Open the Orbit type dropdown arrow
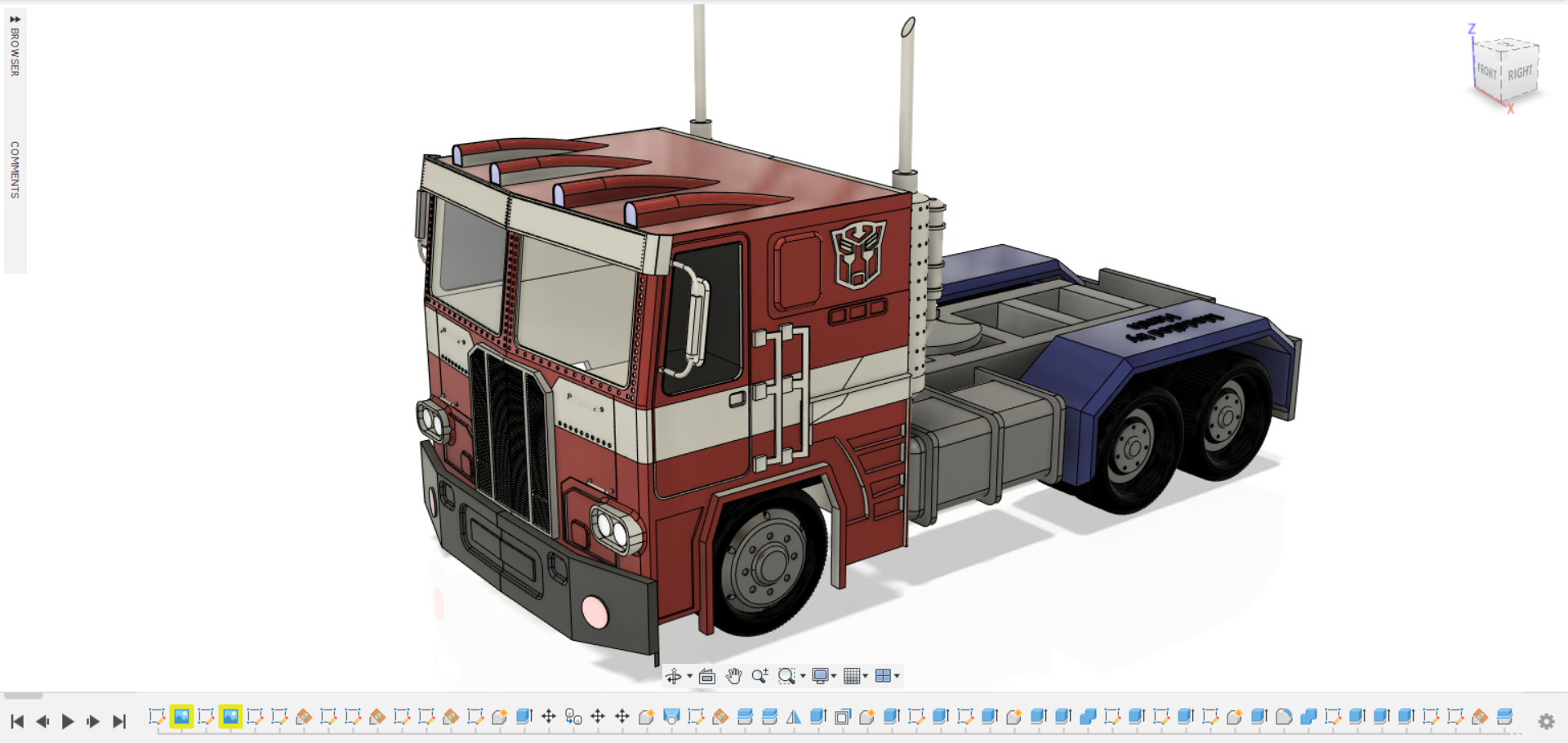This screenshot has height=743, width=1568. pos(689,676)
